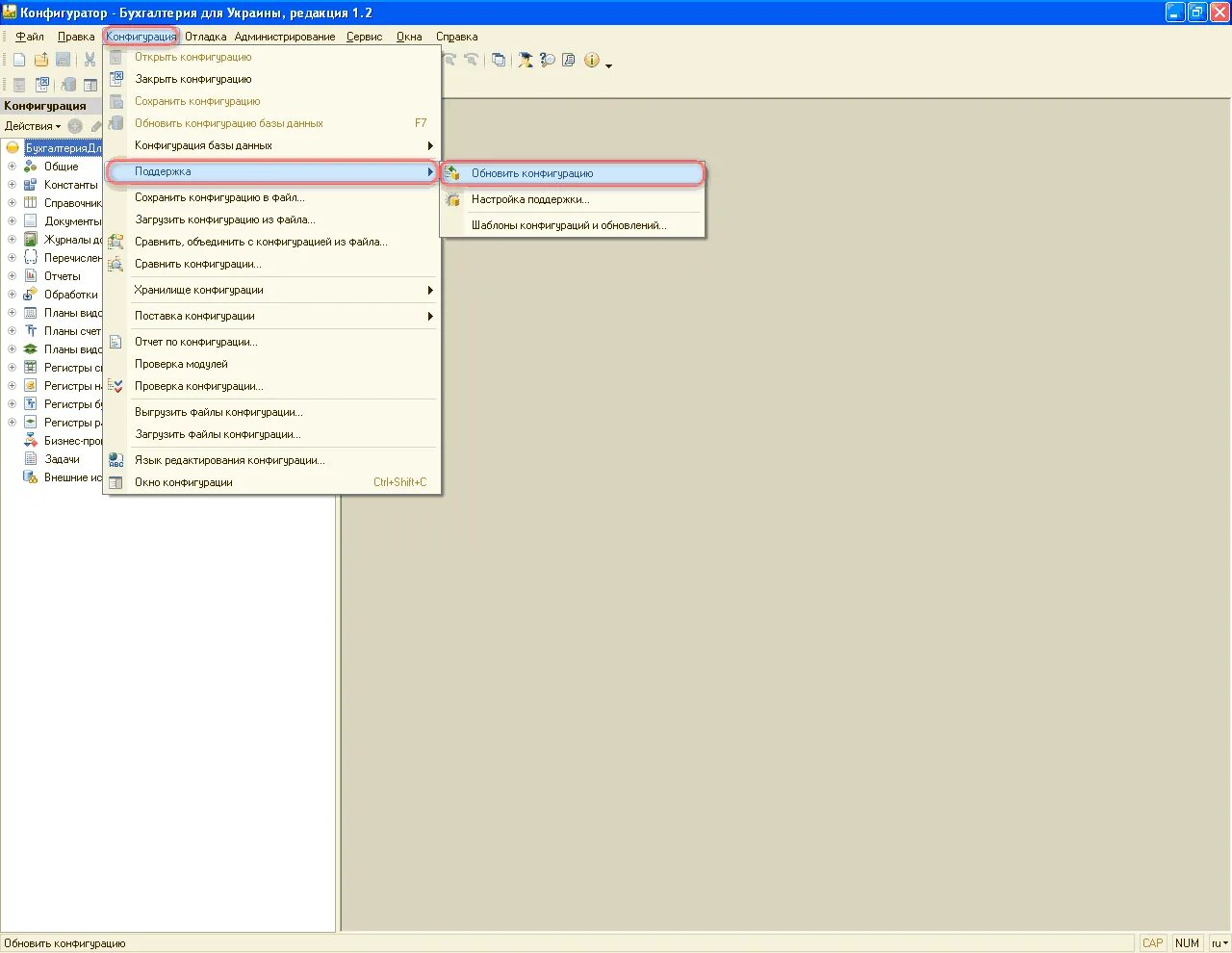Image resolution: width=1232 pixels, height=953 pixels.
Task: Click the update database configuration toolbar icon
Action: pyautogui.click(x=68, y=85)
